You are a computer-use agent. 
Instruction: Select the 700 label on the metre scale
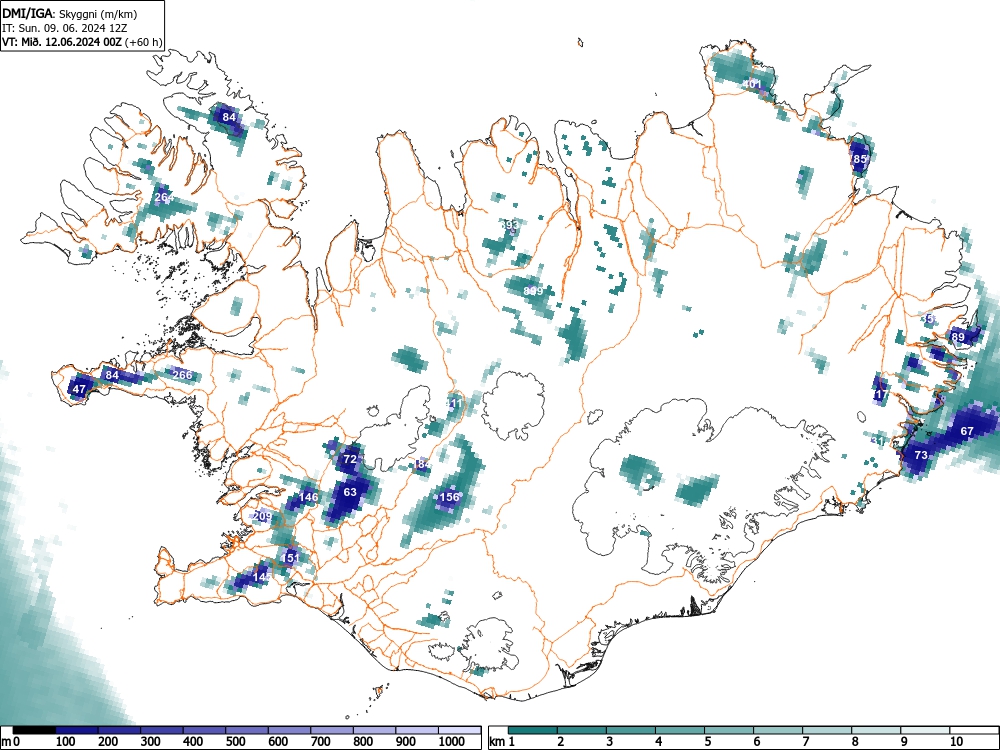[320, 741]
